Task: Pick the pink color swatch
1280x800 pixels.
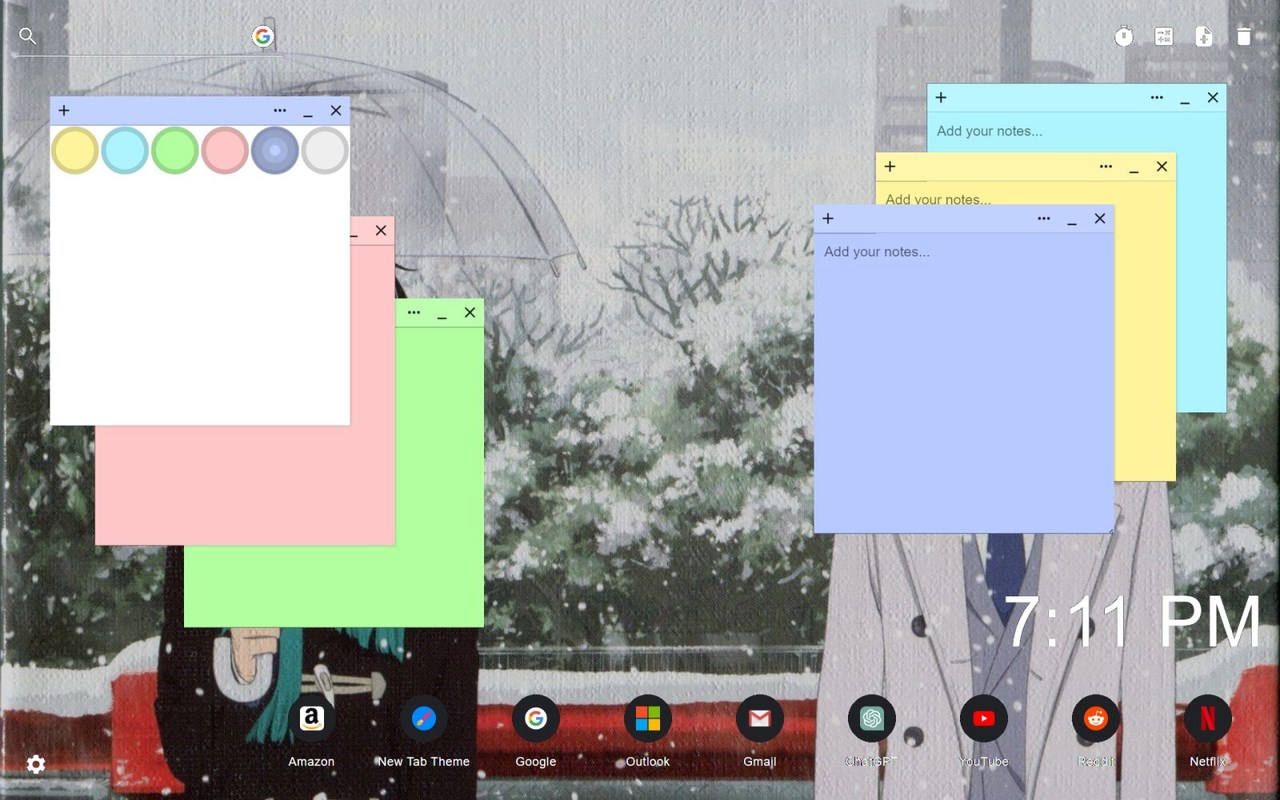Action: (x=225, y=150)
